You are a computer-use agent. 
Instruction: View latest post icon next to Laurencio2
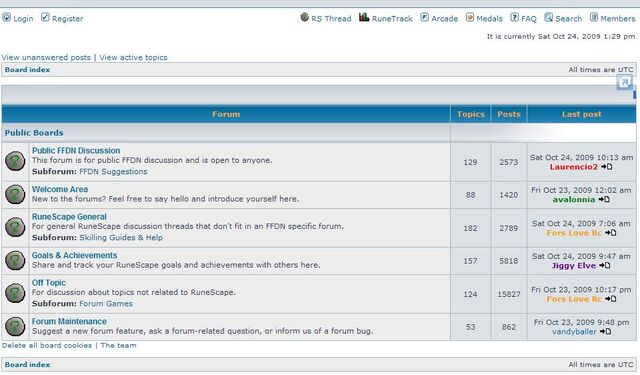tap(607, 167)
